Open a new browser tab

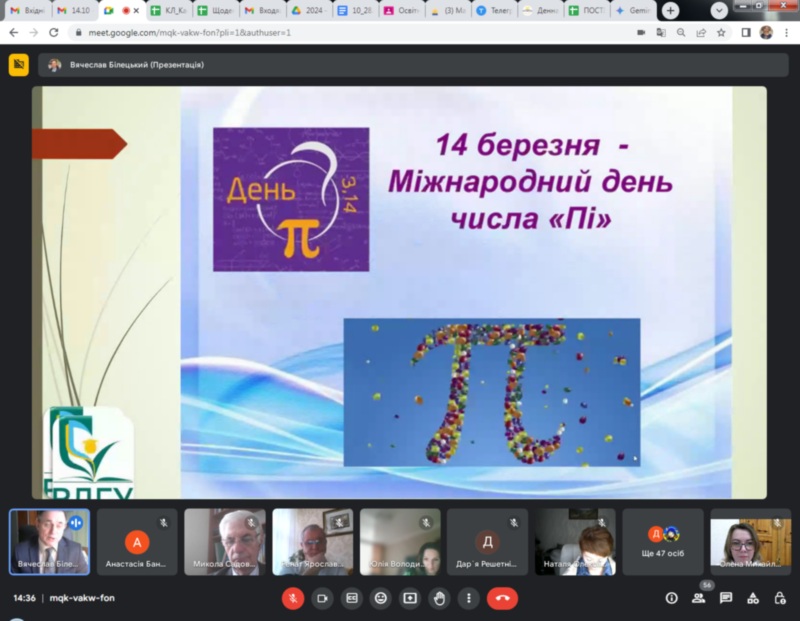(x=669, y=10)
